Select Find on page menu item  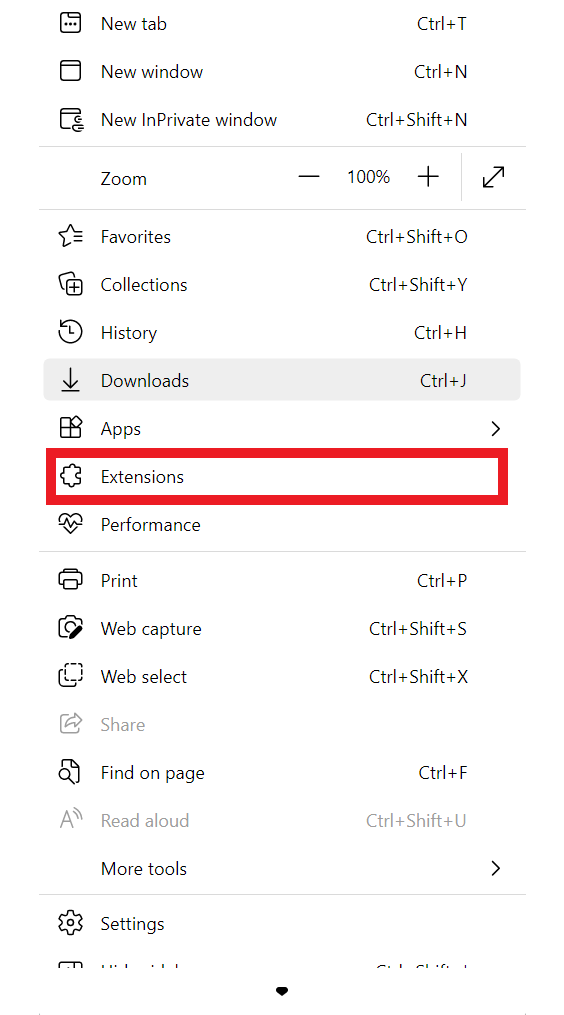tap(282, 773)
